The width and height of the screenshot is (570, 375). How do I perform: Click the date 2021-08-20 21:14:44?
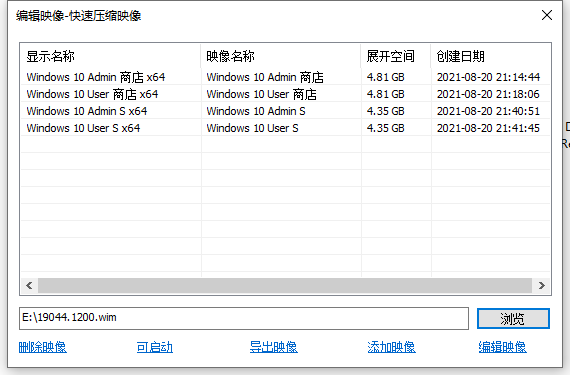(x=488, y=77)
